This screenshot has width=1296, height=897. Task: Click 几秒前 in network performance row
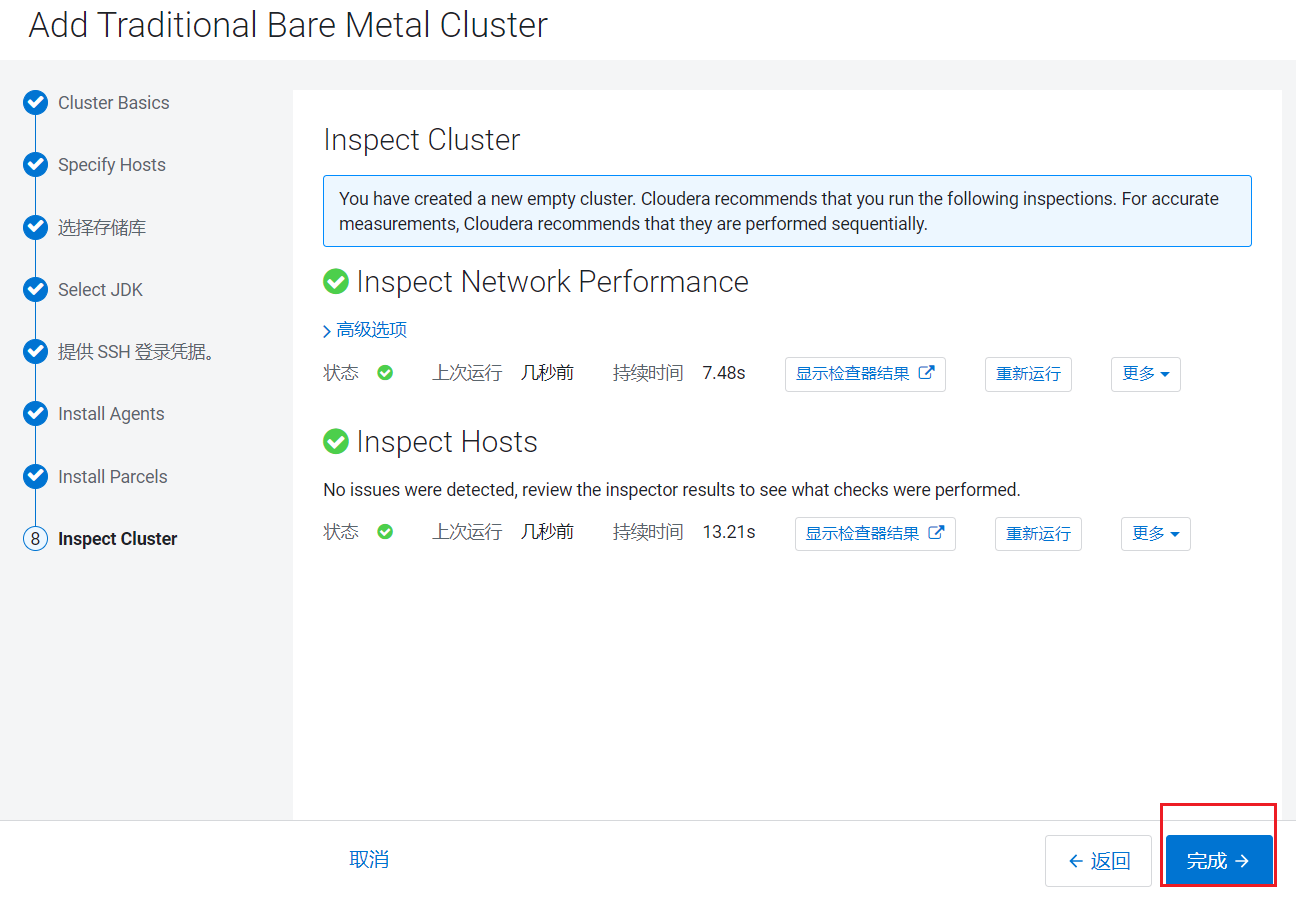click(548, 373)
